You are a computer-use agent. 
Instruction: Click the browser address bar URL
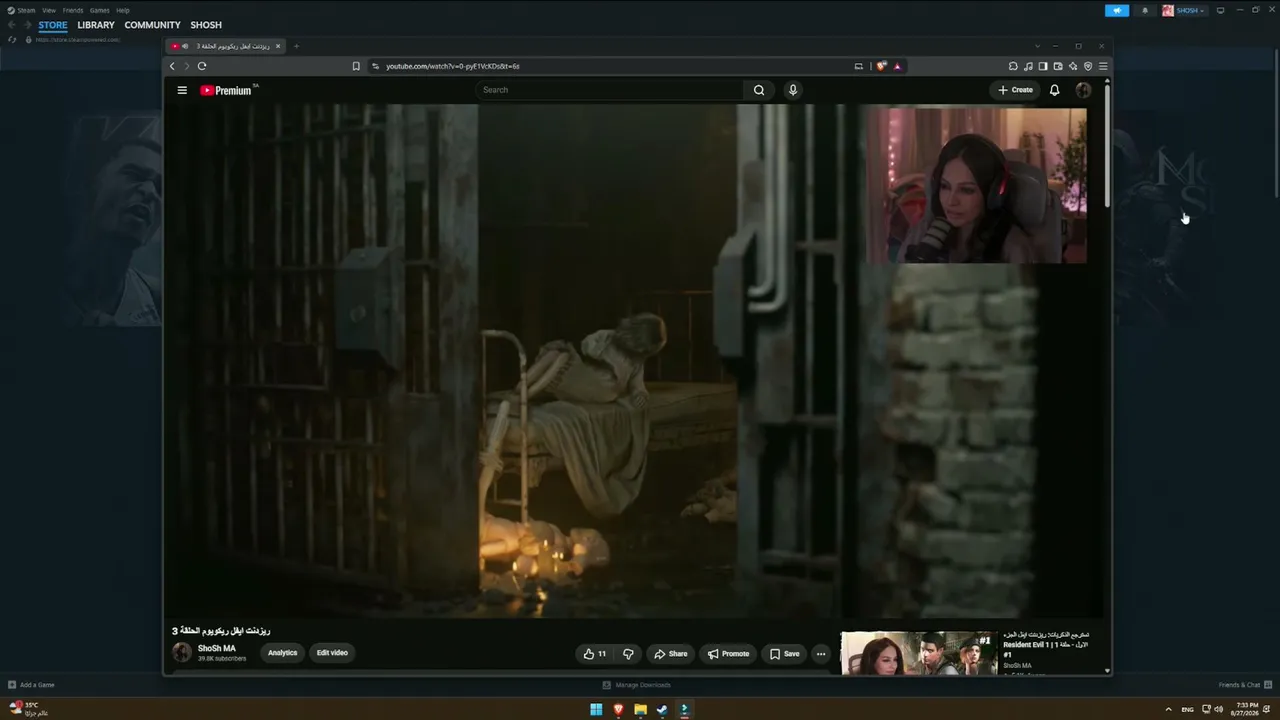[453, 66]
